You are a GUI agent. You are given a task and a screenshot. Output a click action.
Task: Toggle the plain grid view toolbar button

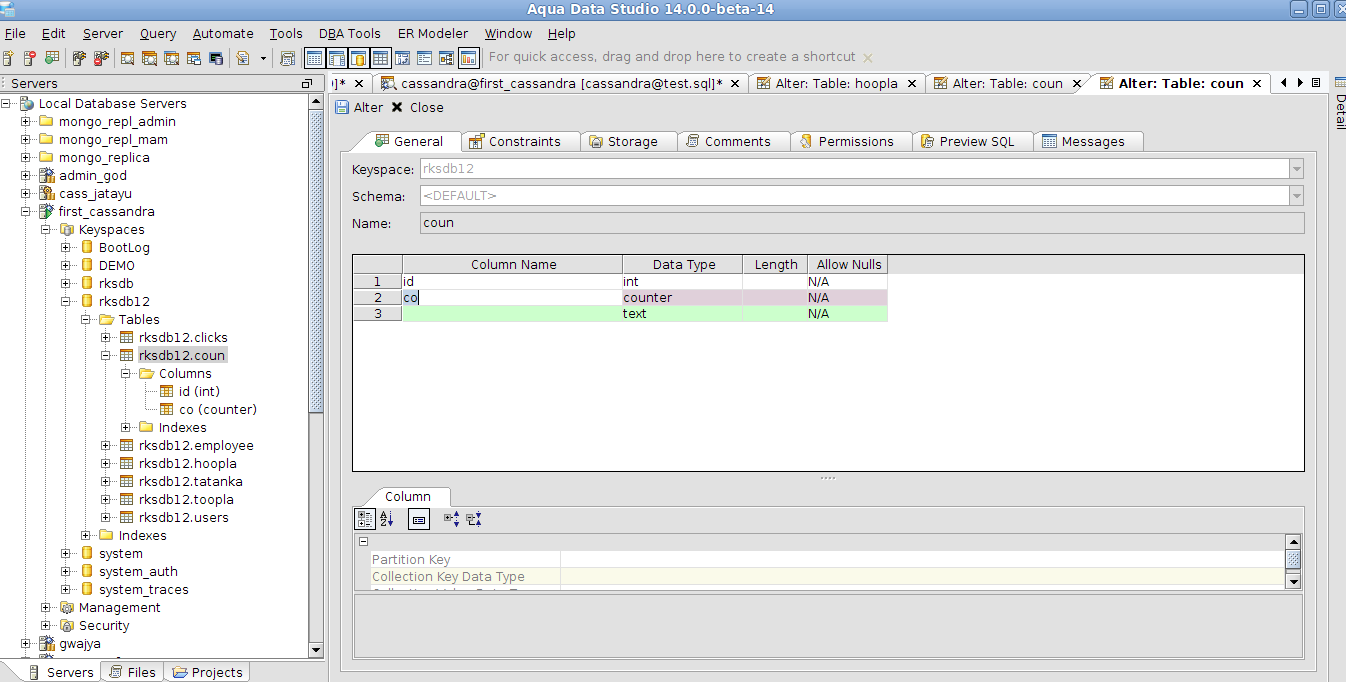(380, 58)
